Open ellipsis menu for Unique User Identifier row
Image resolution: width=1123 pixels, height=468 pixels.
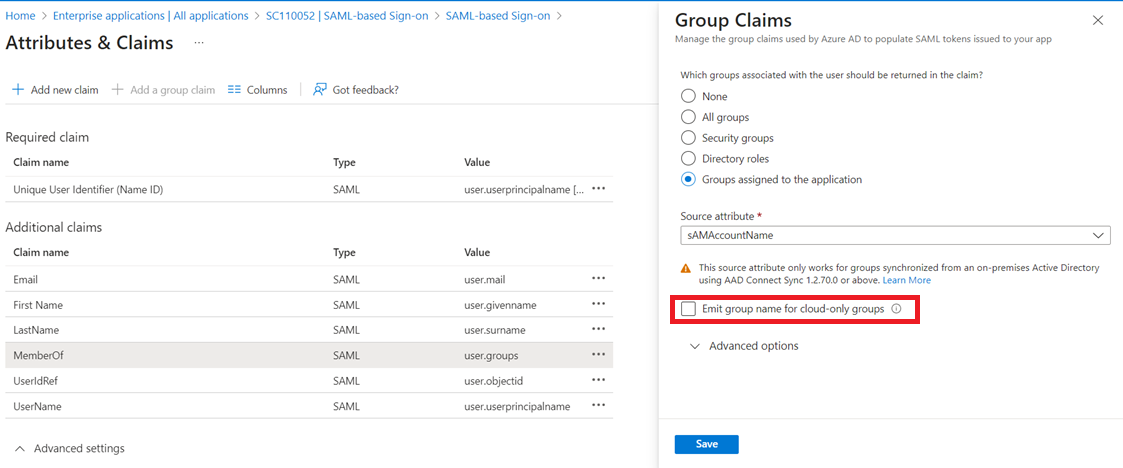pos(599,189)
